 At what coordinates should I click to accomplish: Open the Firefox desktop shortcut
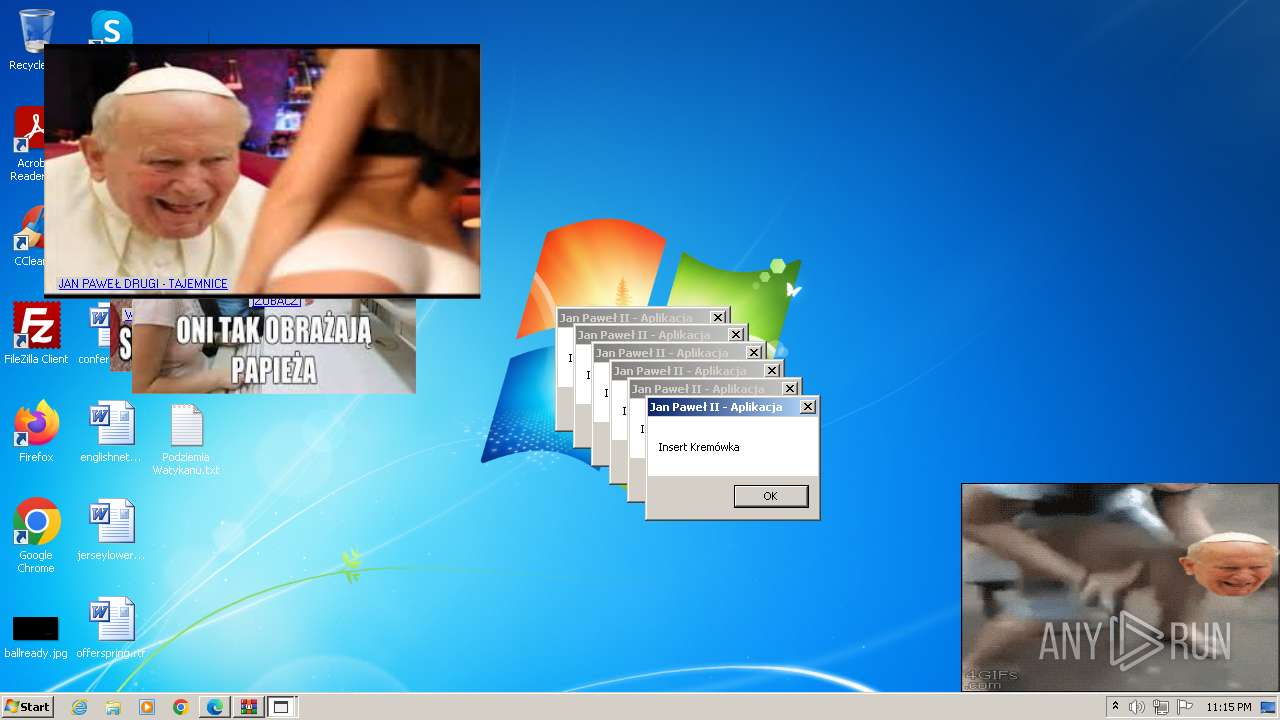(x=36, y=432)
